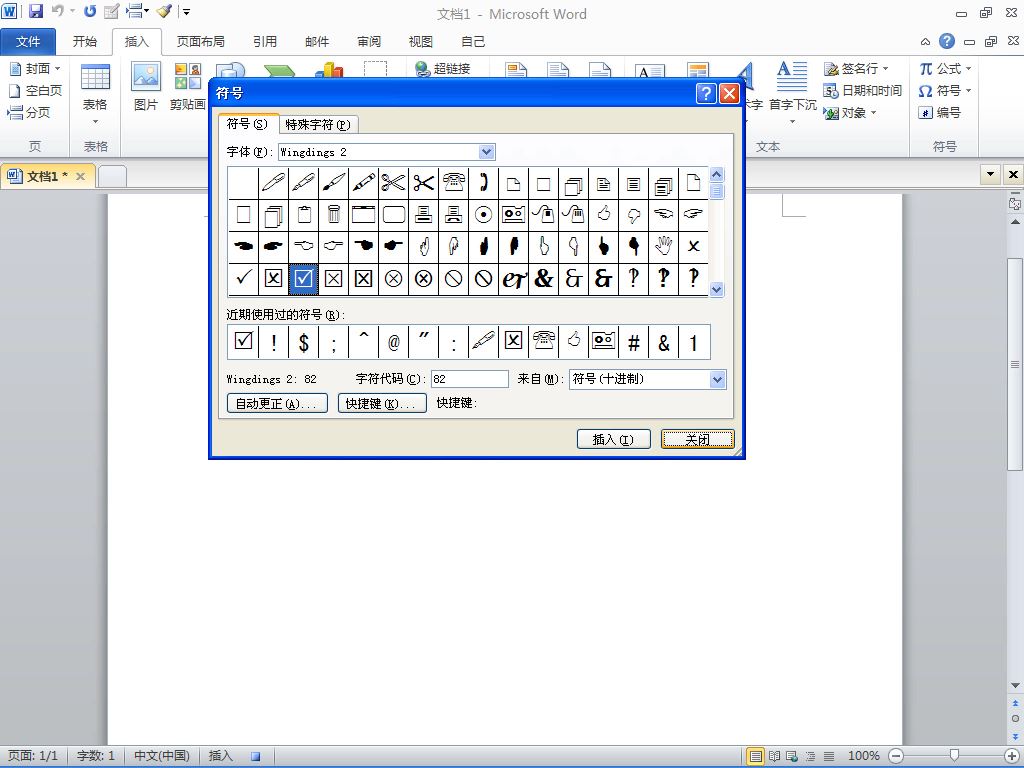Click the Save icon in quick access toolbar
Image resolution: width=1024 pixels, height=768 pixels.
35,11
